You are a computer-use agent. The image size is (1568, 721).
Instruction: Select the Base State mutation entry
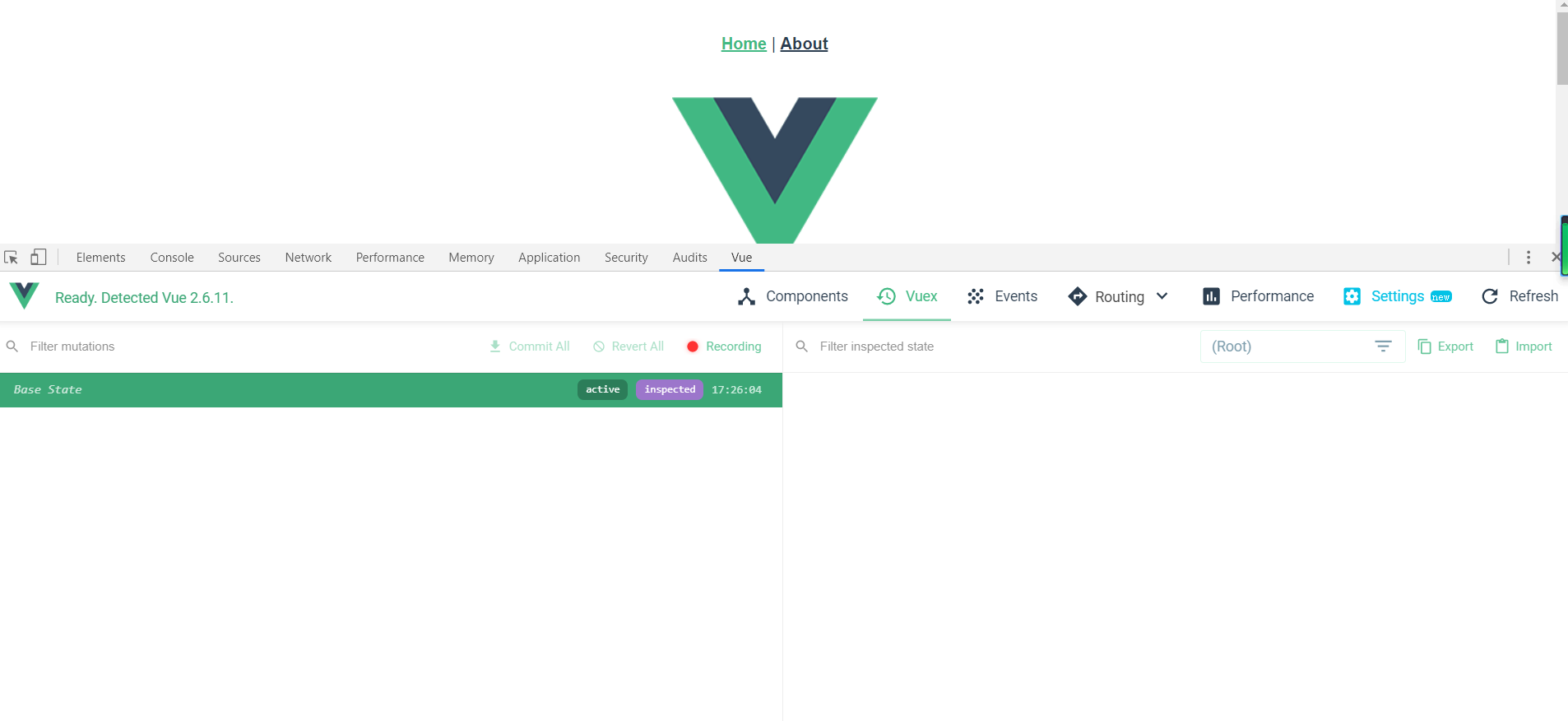(391, 390)
